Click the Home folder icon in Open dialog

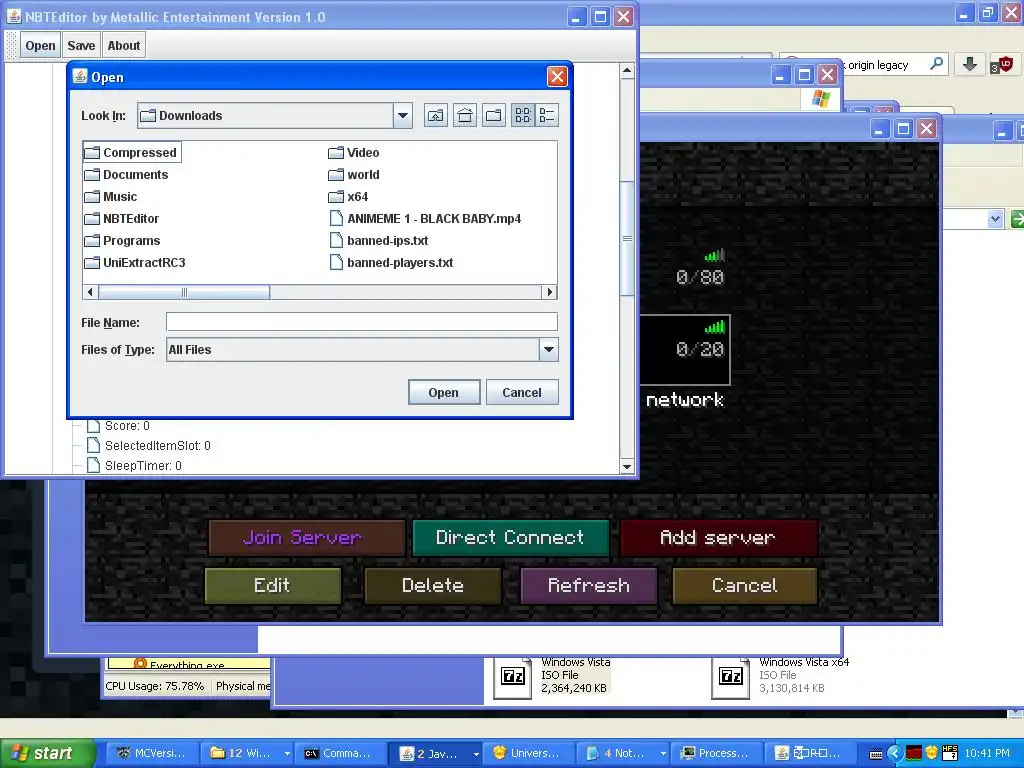(465, 116)
